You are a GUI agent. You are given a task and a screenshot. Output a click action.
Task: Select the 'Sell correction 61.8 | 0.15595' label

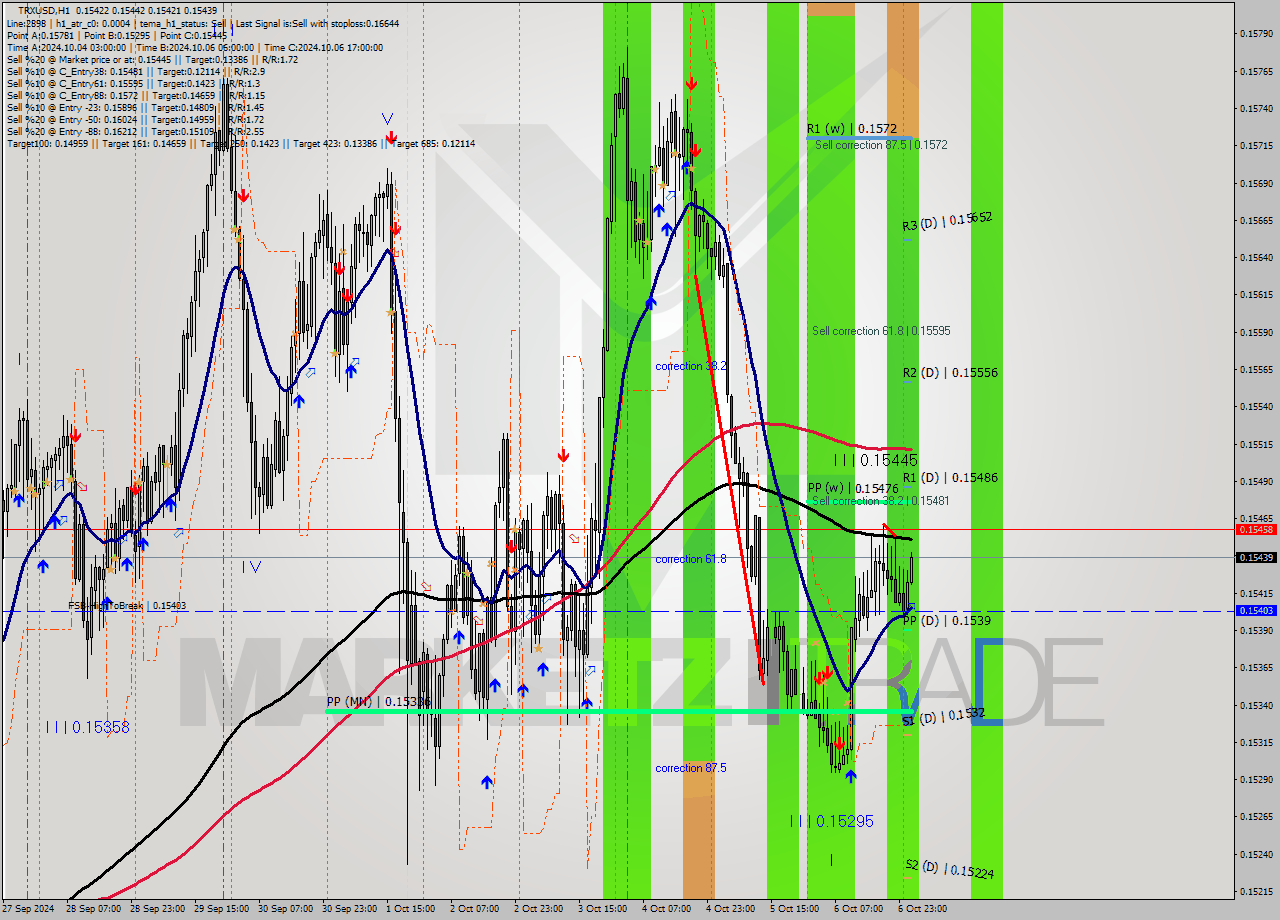(x=881, y=330)
